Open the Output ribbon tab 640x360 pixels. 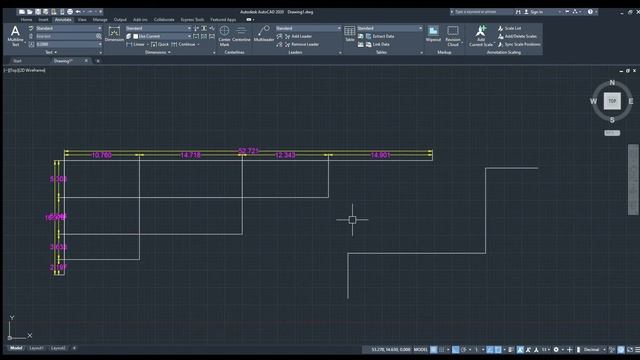tap(120, 20)
